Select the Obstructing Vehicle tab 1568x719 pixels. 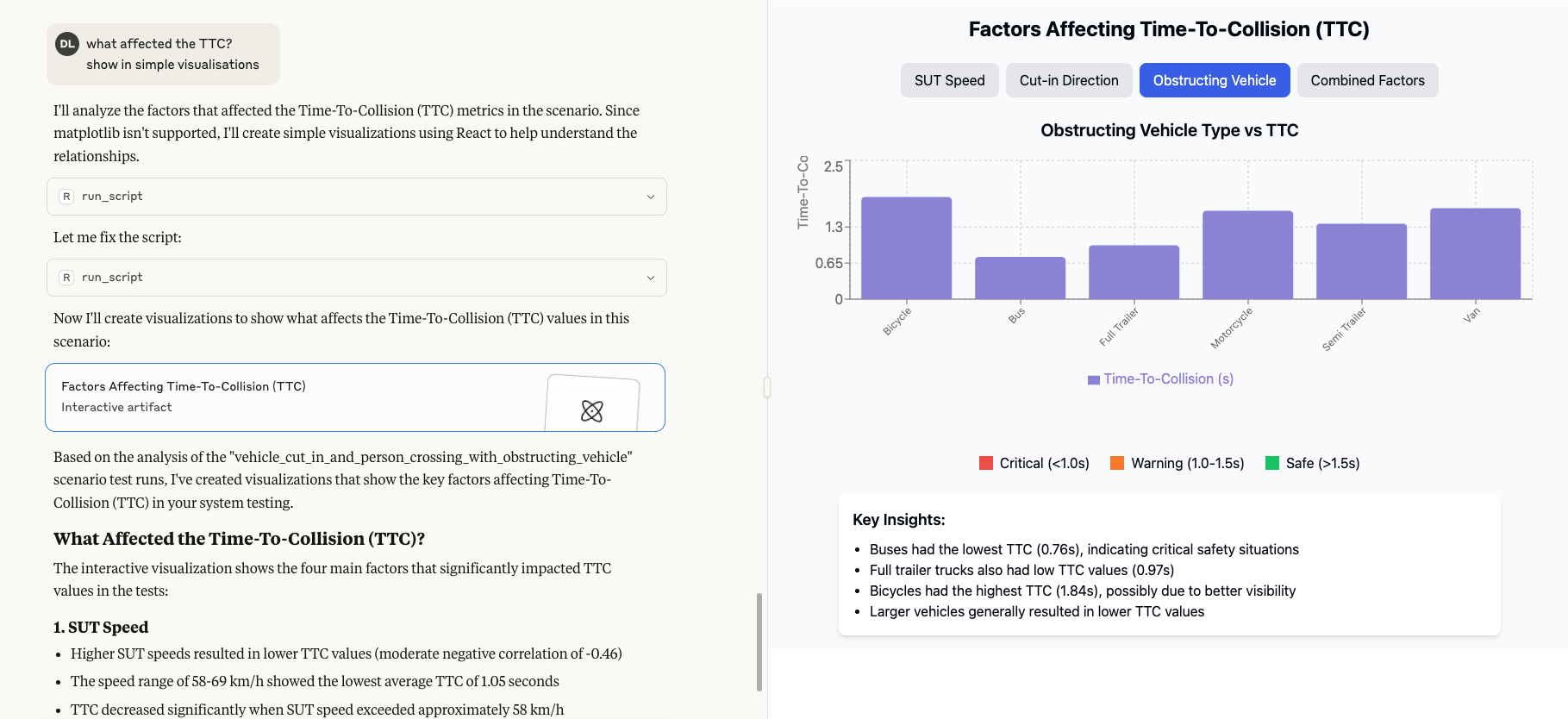[x=1215, y=80]
